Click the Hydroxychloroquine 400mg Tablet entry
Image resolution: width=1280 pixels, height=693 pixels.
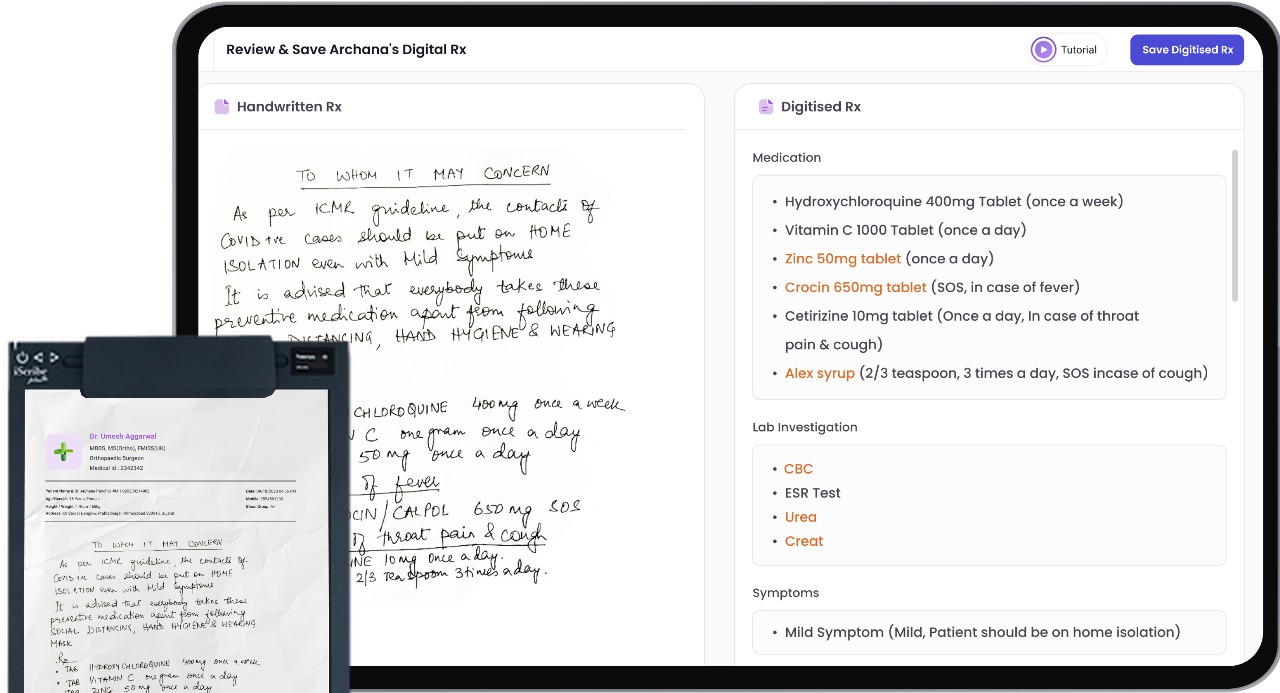point(953,202)
